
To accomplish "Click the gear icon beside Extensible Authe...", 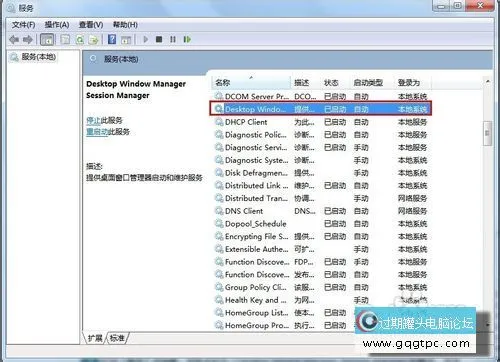I will 219,249.
